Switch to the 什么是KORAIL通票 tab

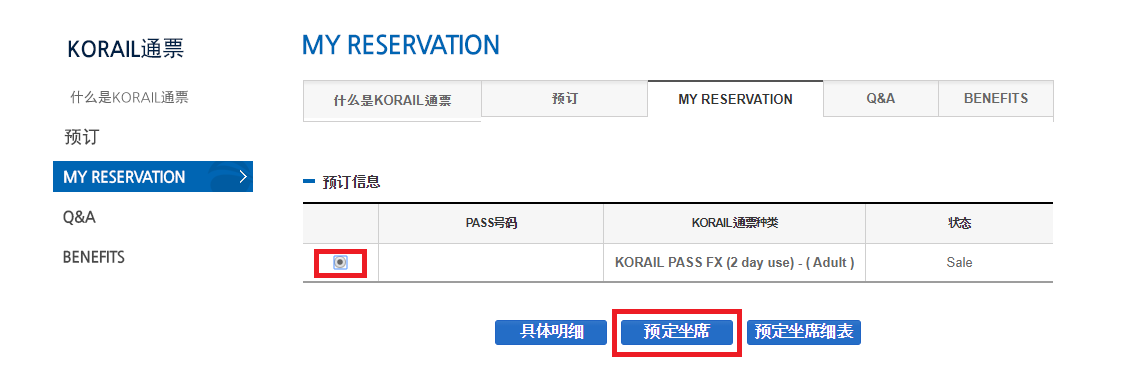point(392,101)
